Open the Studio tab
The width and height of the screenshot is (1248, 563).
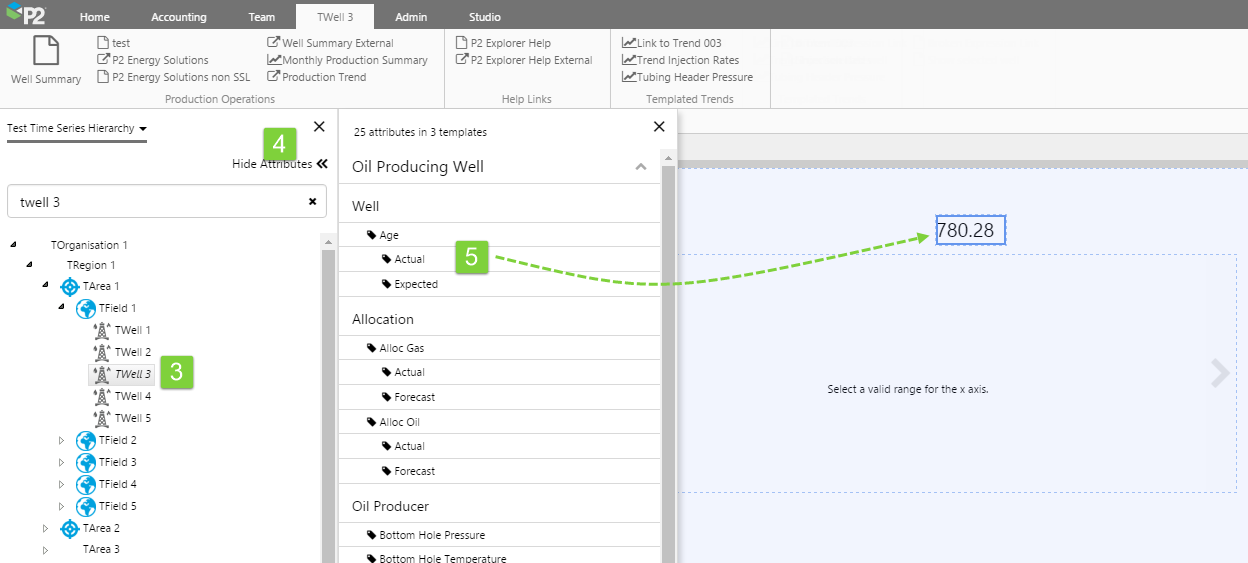484,17
